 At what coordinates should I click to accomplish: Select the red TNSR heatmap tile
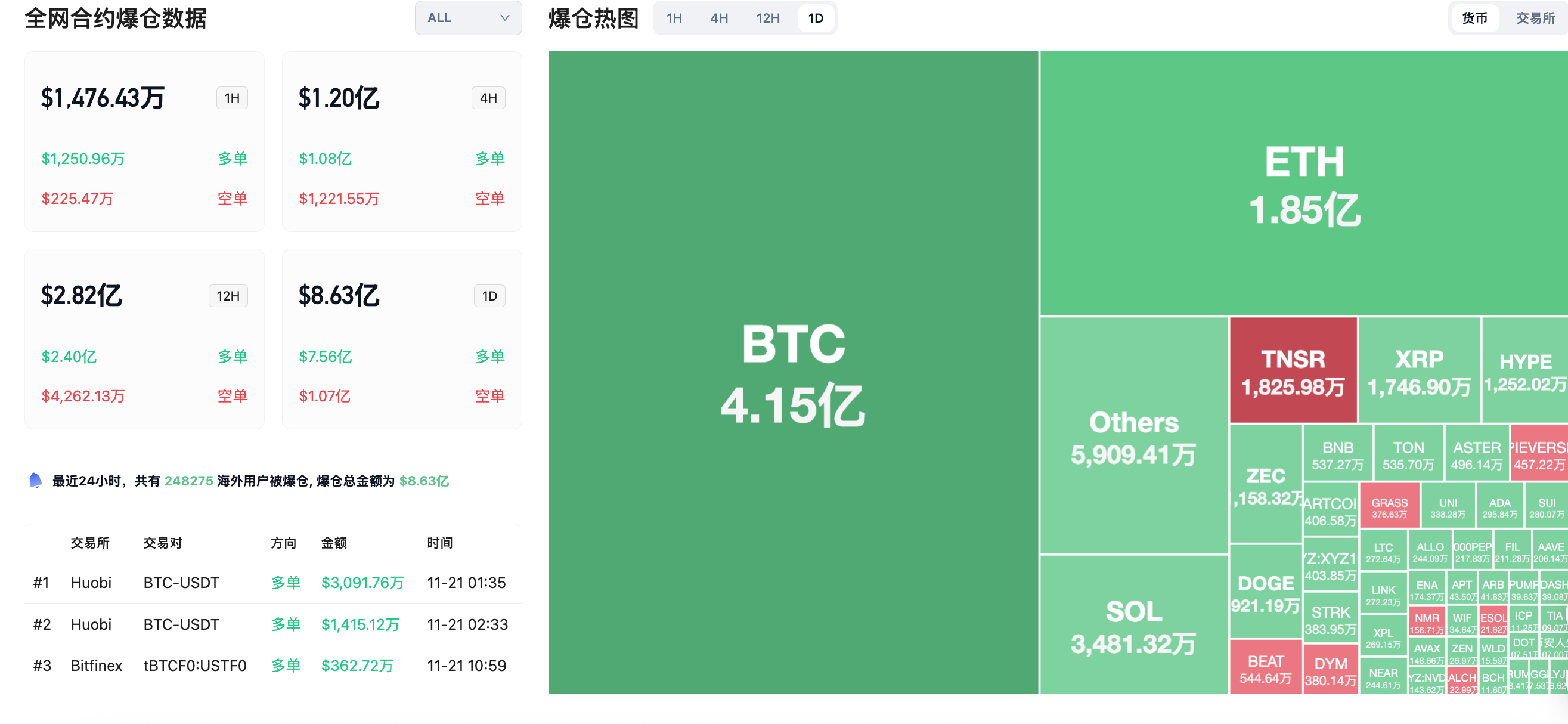click(1293, 370)
